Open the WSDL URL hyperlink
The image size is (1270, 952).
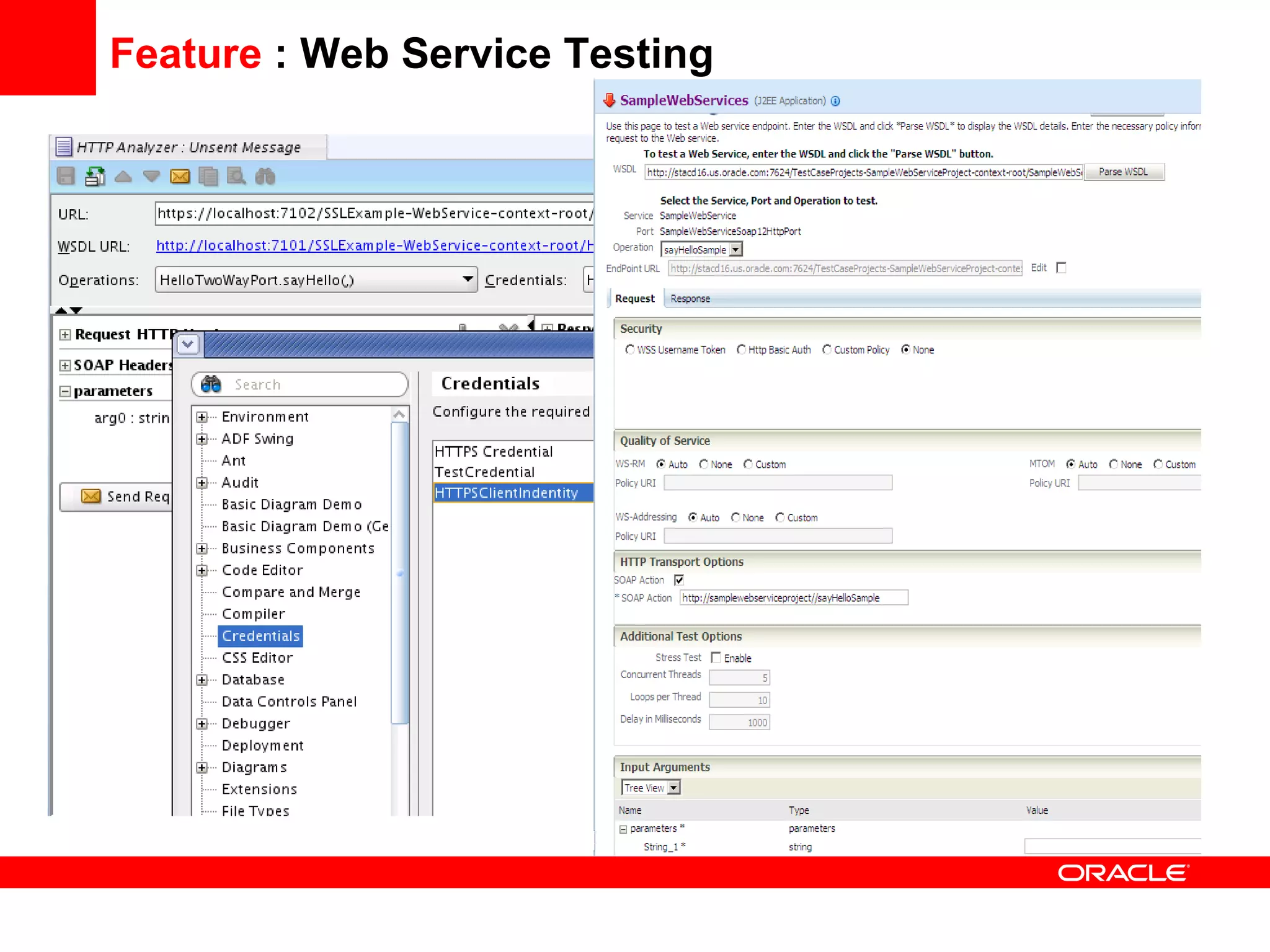pyautogui.click(x=375, y=245)
